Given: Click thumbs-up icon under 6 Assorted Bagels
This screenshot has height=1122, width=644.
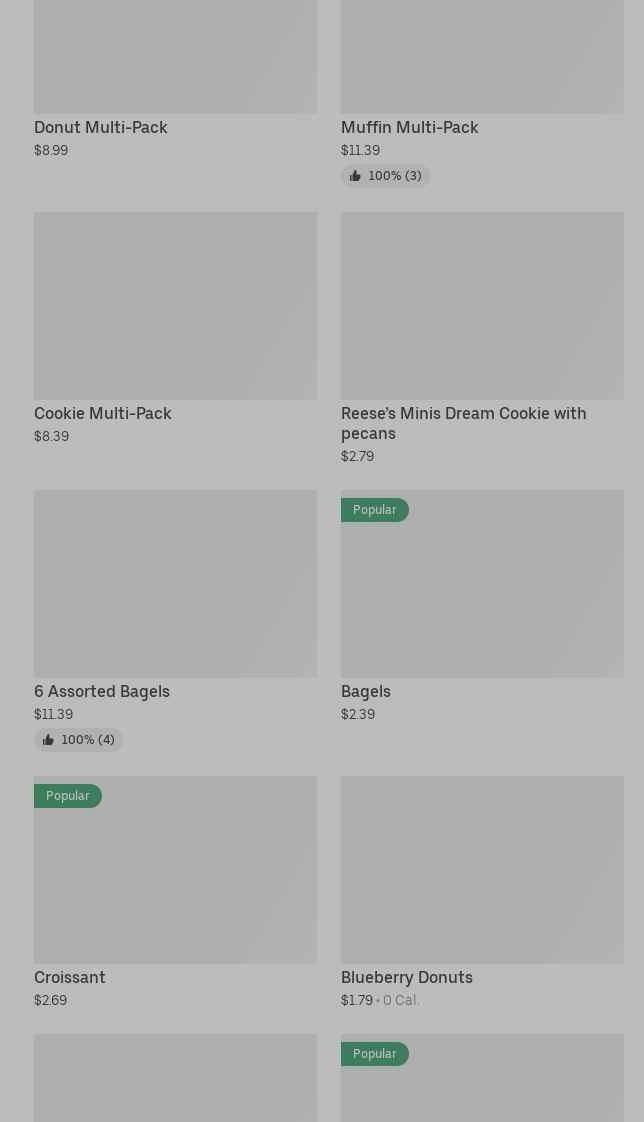Looking at the screenshot, I should point(48,740).
